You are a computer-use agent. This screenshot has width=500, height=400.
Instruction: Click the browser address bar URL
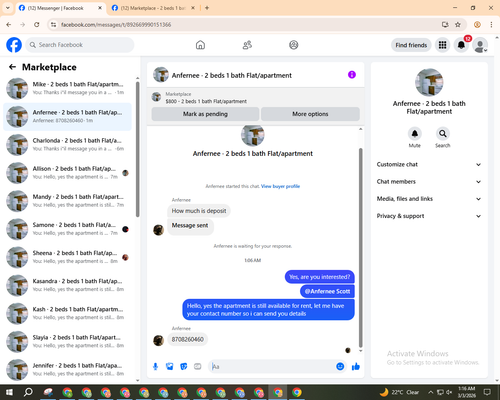point(116,25)
